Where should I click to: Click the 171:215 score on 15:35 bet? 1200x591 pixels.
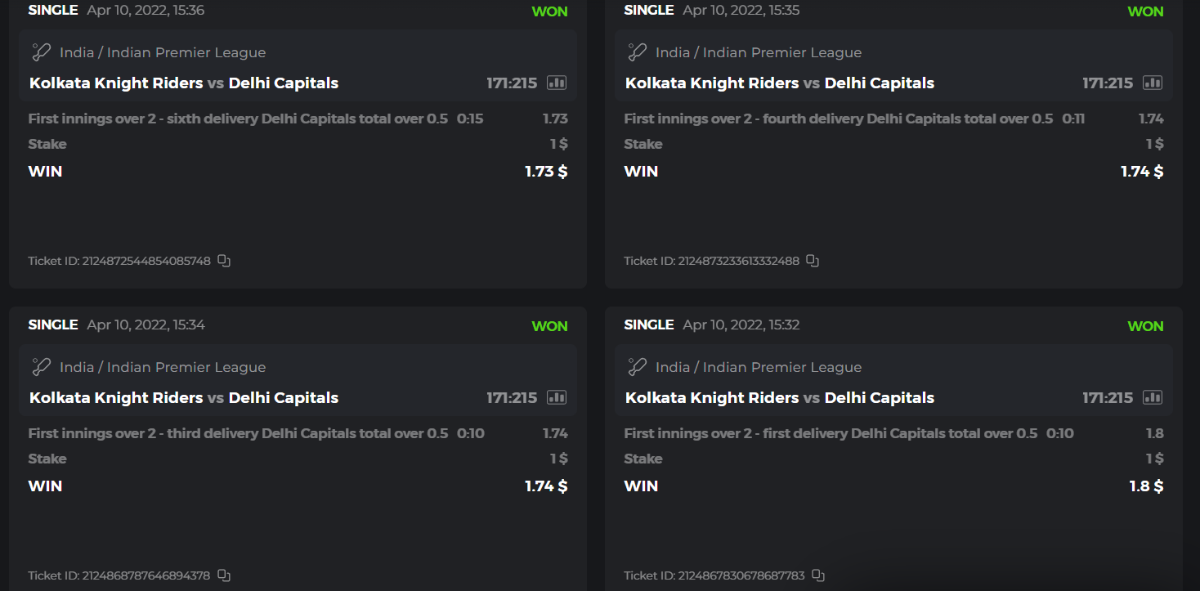coord(1107,83)
